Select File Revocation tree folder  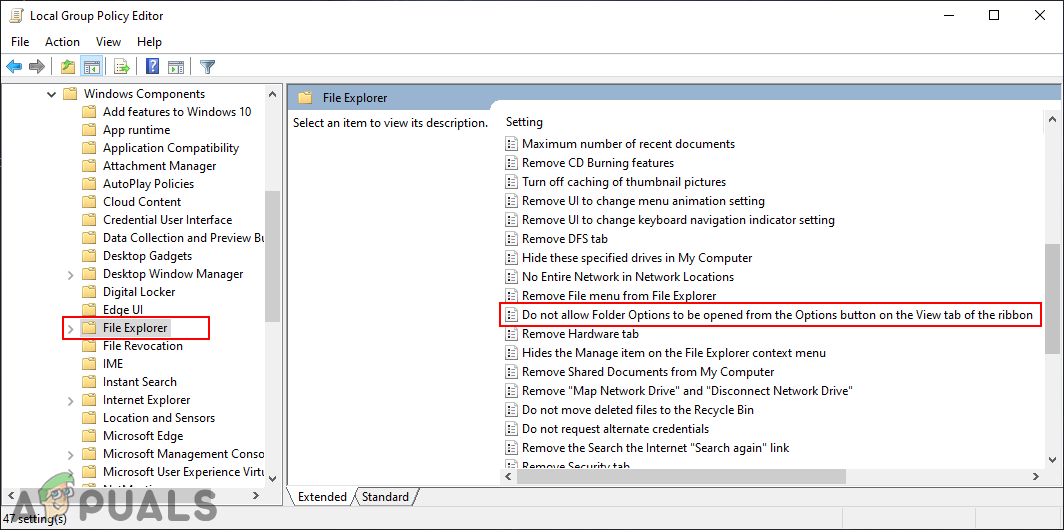point(142,346)
